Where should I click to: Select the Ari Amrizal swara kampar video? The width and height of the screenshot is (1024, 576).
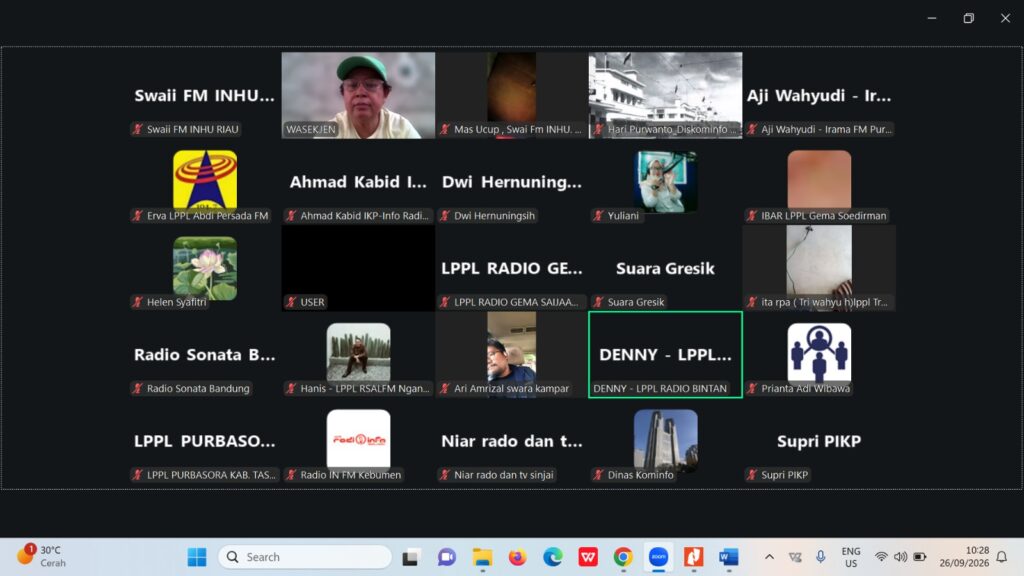[x=511, y=355]
